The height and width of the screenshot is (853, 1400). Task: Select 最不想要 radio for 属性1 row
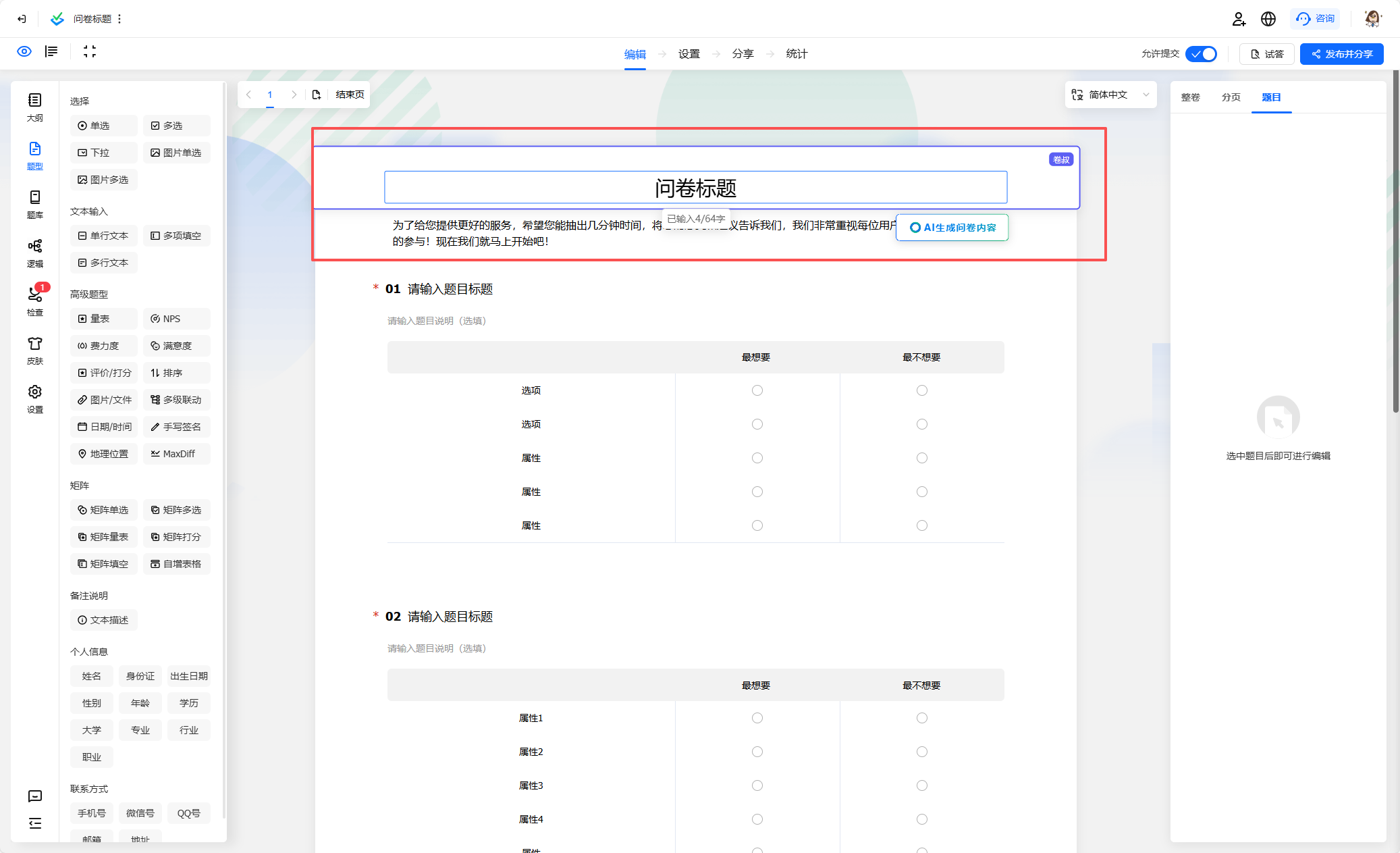tap(922, 718)
